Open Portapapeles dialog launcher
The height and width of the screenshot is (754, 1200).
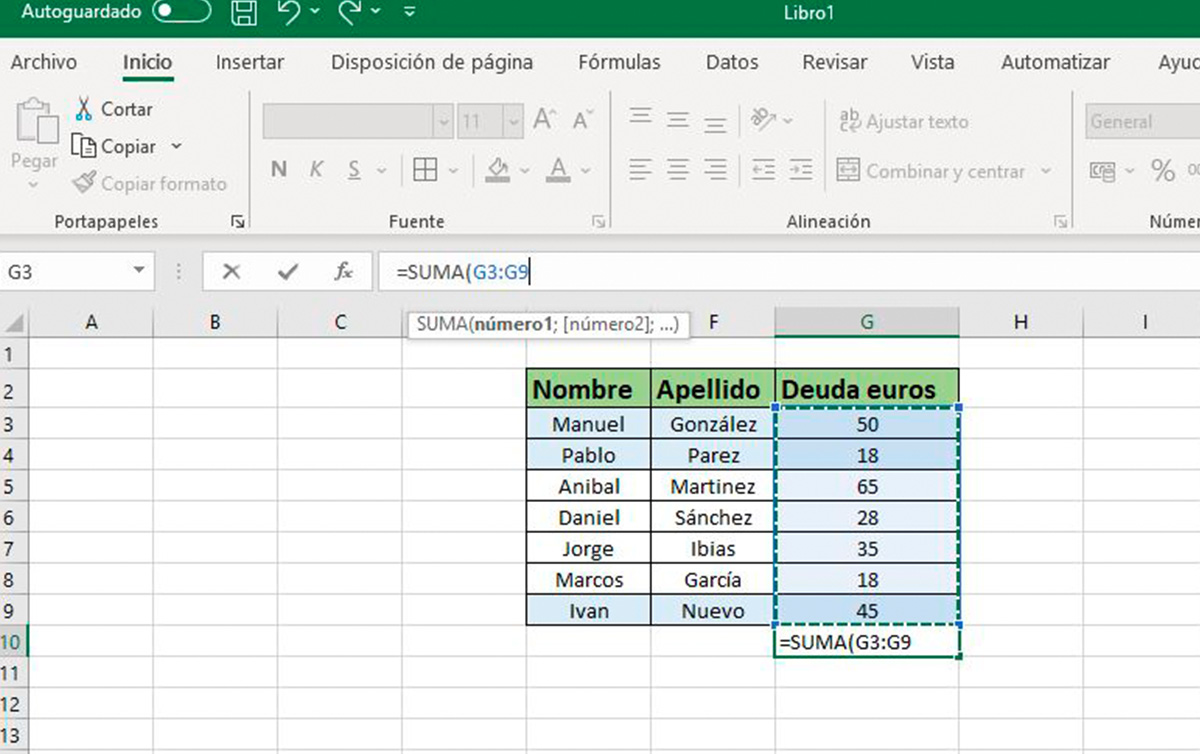coord(238,222)
